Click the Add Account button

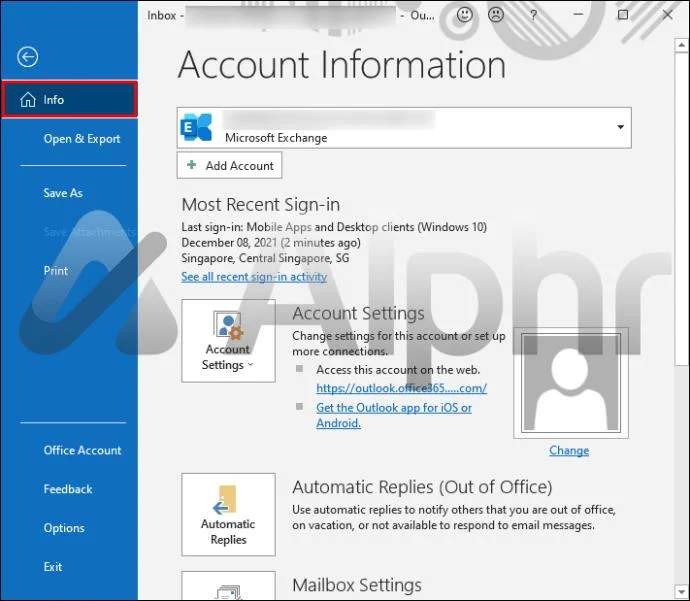point(229,165)
